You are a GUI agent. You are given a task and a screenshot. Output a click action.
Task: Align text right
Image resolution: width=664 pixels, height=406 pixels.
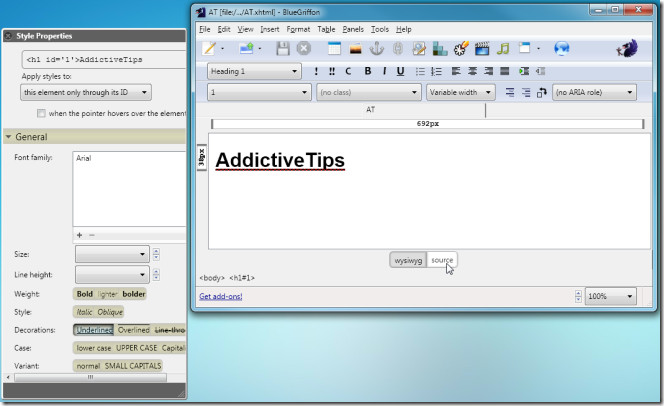click(488, 71)
